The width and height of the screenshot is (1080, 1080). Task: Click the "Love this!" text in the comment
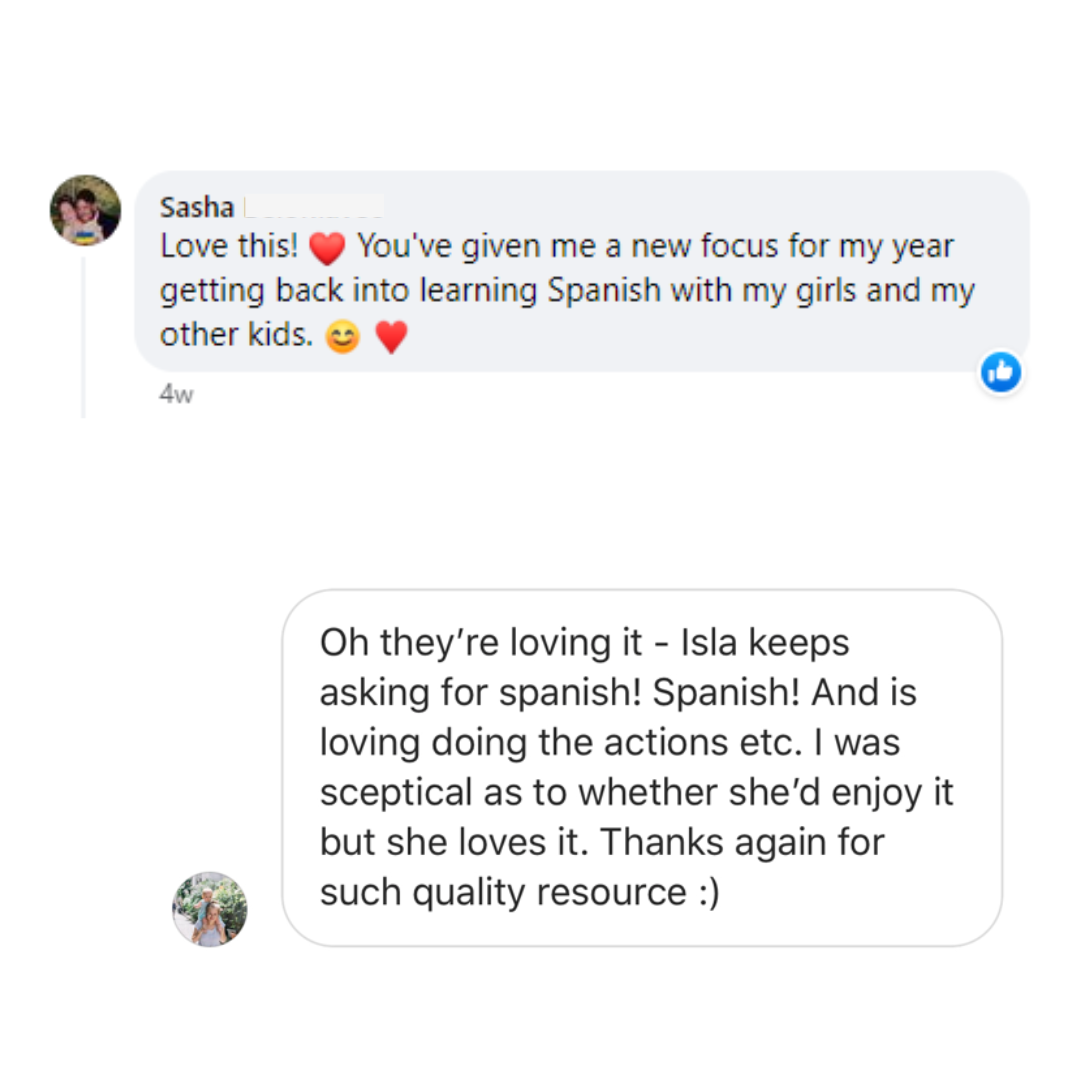coord(230,246)
